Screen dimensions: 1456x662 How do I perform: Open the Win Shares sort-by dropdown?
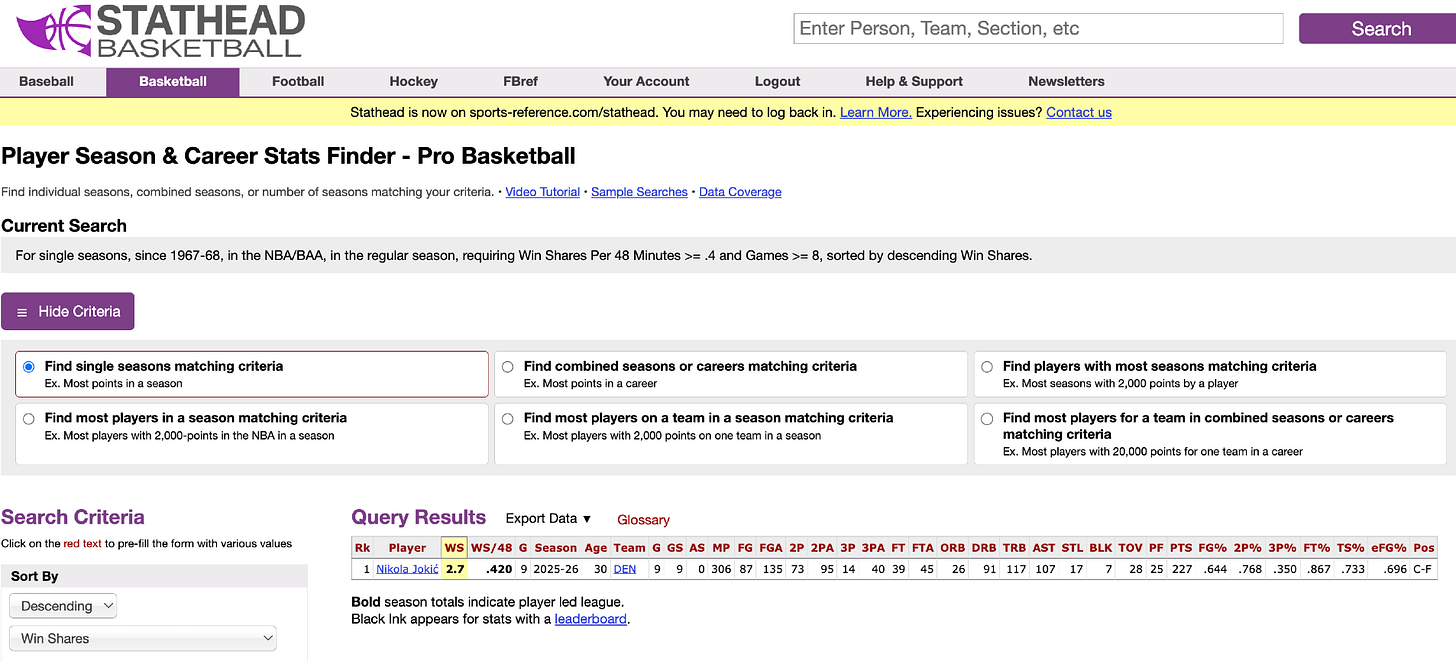(x=143, y=638)
